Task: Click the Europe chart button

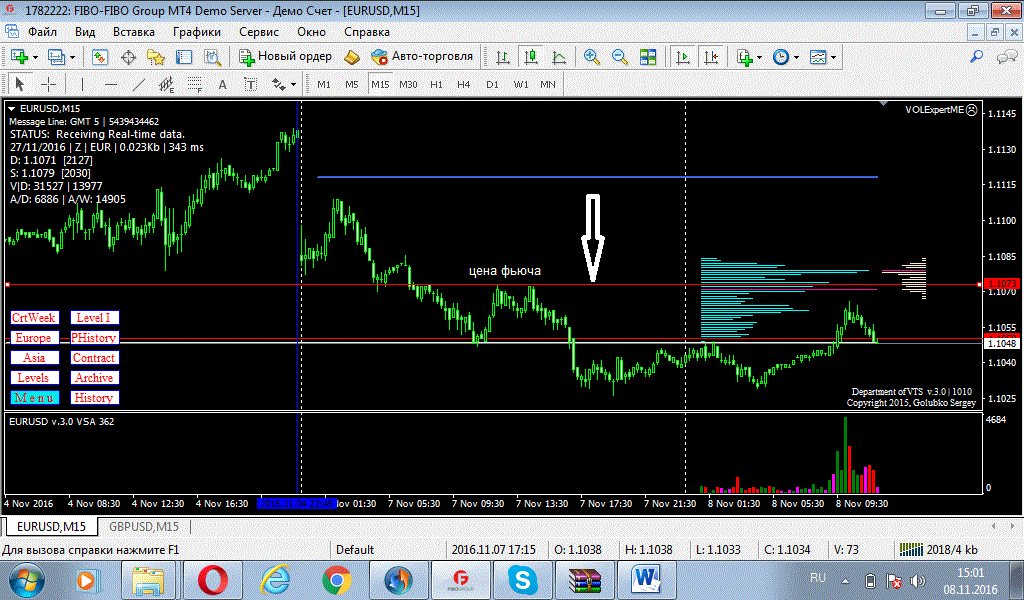Action: tap(34, 338)
